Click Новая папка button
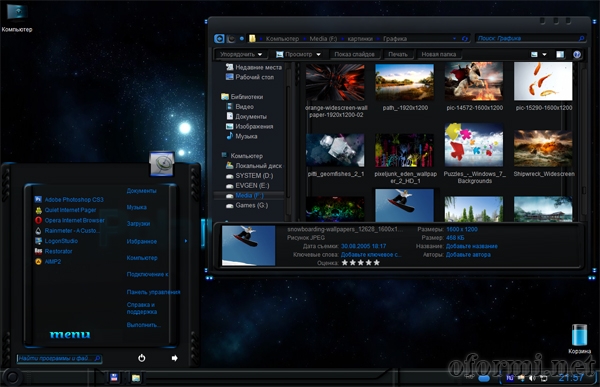 point(439,54)
